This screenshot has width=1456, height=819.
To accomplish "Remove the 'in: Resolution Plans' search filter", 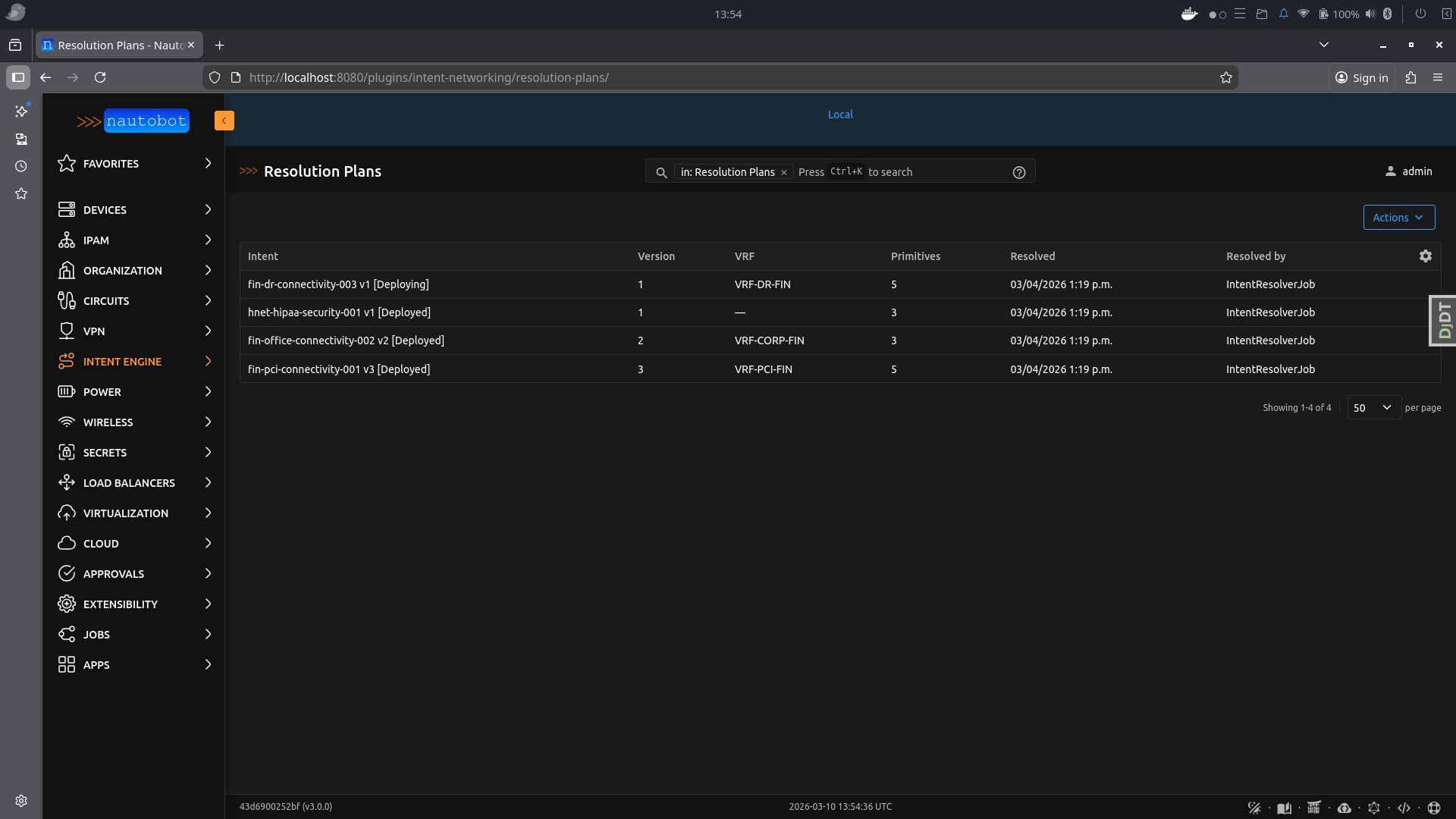I will coord(784,173).
